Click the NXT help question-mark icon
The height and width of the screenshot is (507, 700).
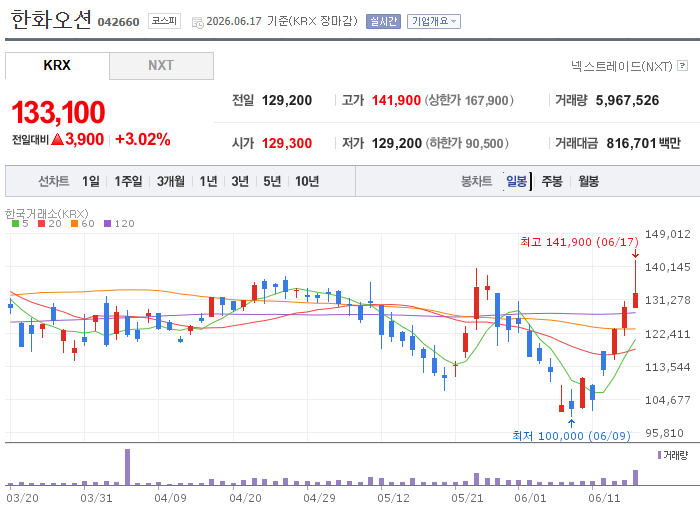coord(682,66)
